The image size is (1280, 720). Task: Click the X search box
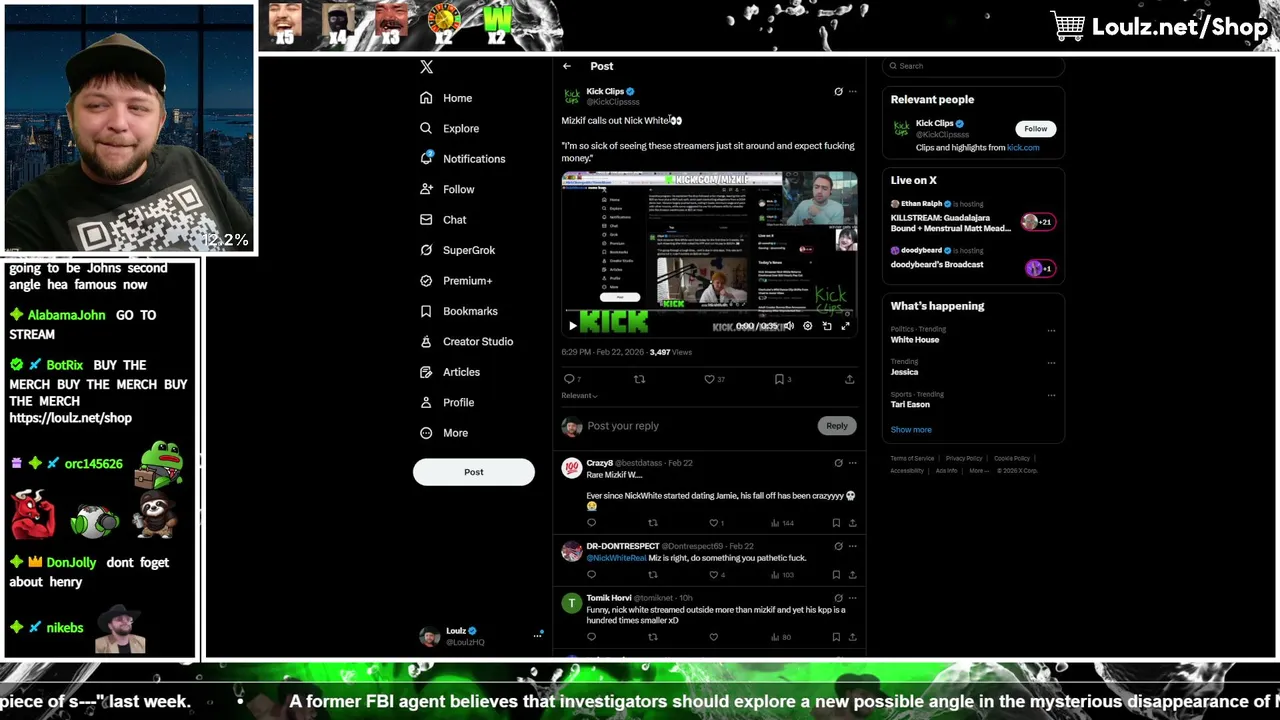(x=973, y=66)
